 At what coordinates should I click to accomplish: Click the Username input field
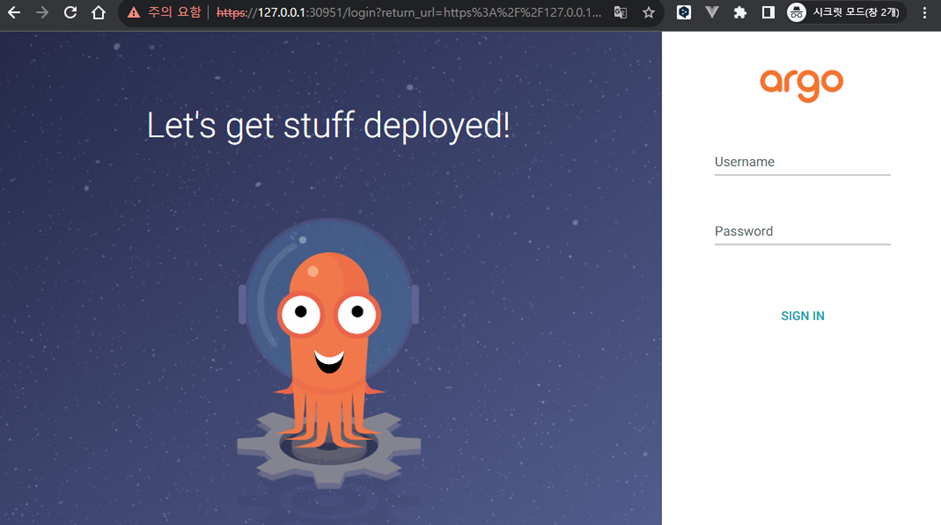coord(802,163)
